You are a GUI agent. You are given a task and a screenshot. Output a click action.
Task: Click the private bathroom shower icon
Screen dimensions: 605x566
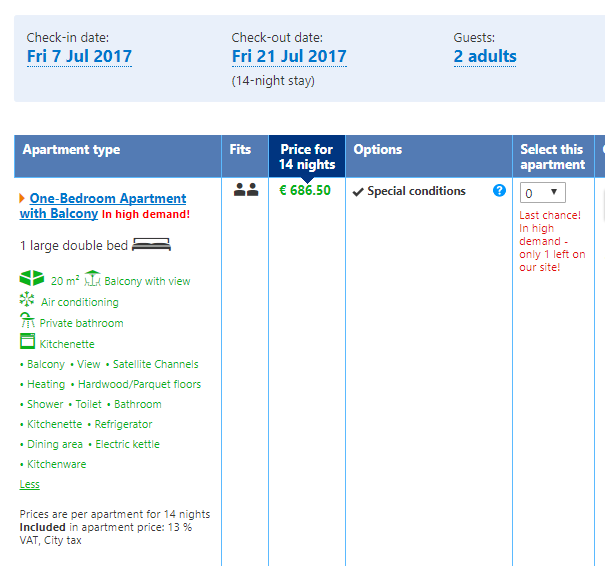[x=27, y=321]
